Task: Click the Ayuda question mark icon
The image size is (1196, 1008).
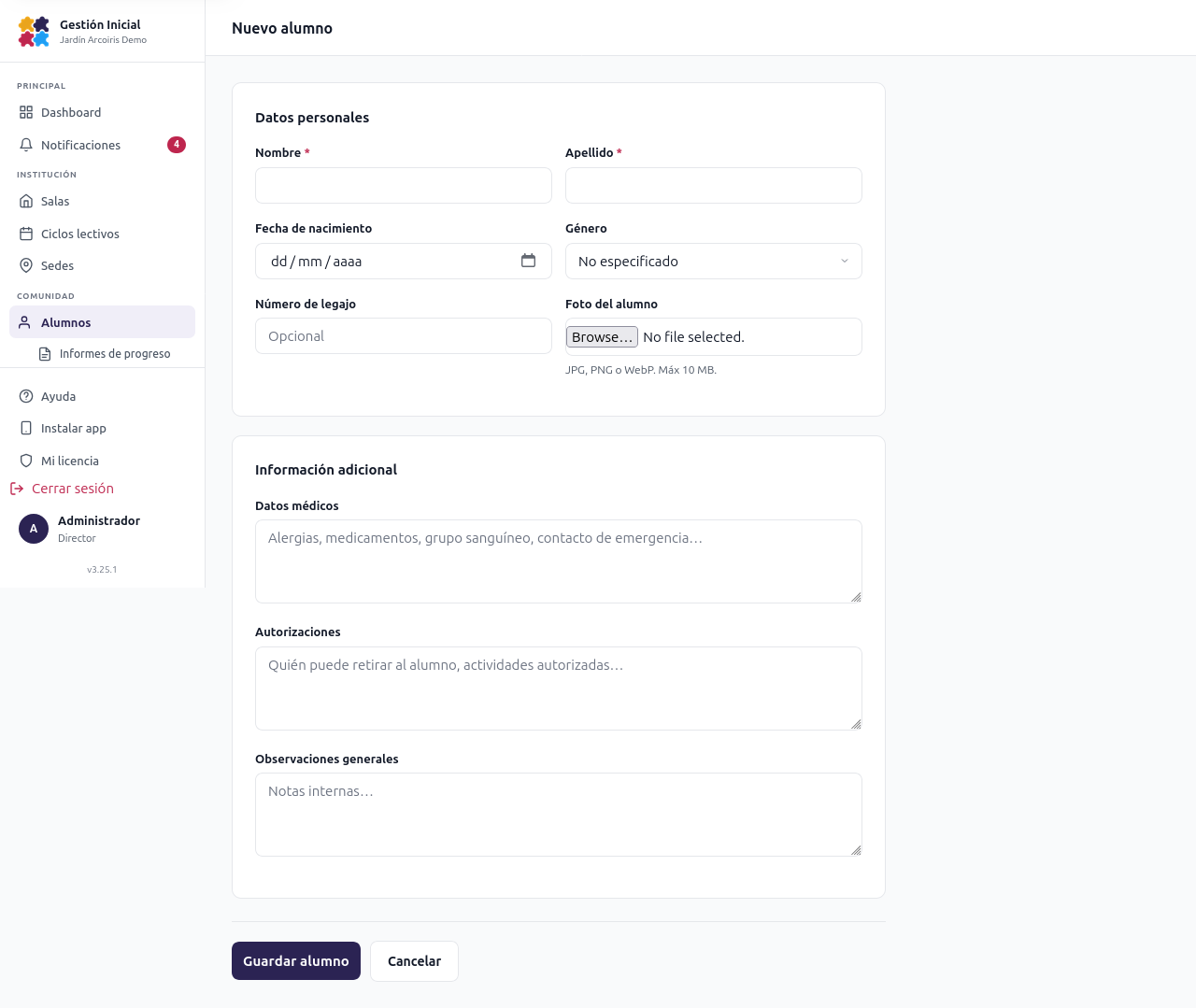Action: (26, 396)
